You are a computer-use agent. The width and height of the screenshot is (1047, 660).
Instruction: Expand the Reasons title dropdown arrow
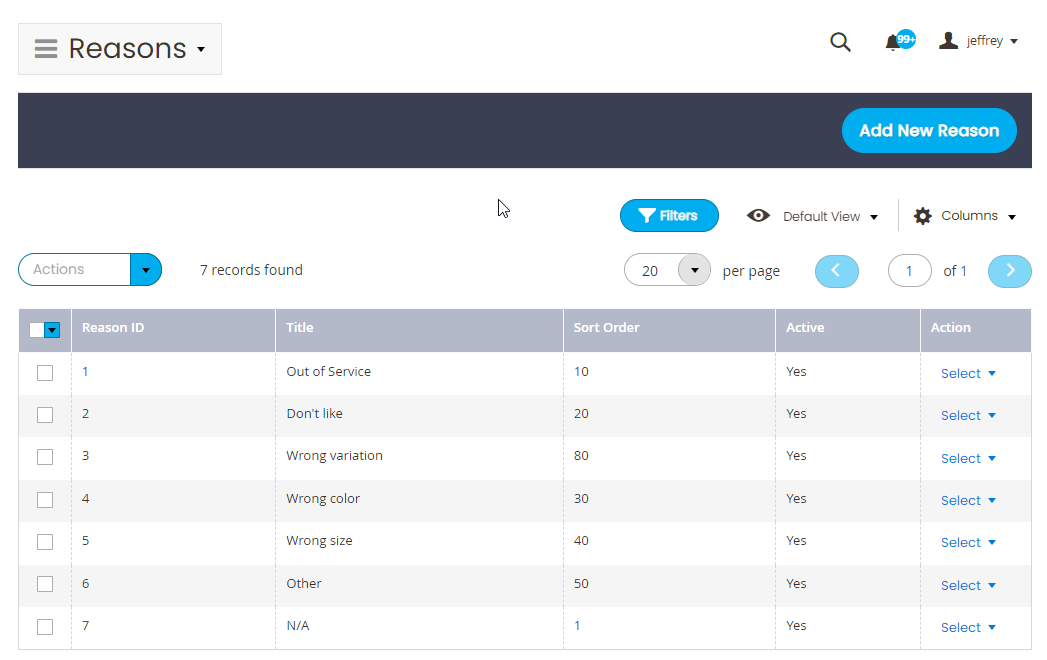(201, 49)
